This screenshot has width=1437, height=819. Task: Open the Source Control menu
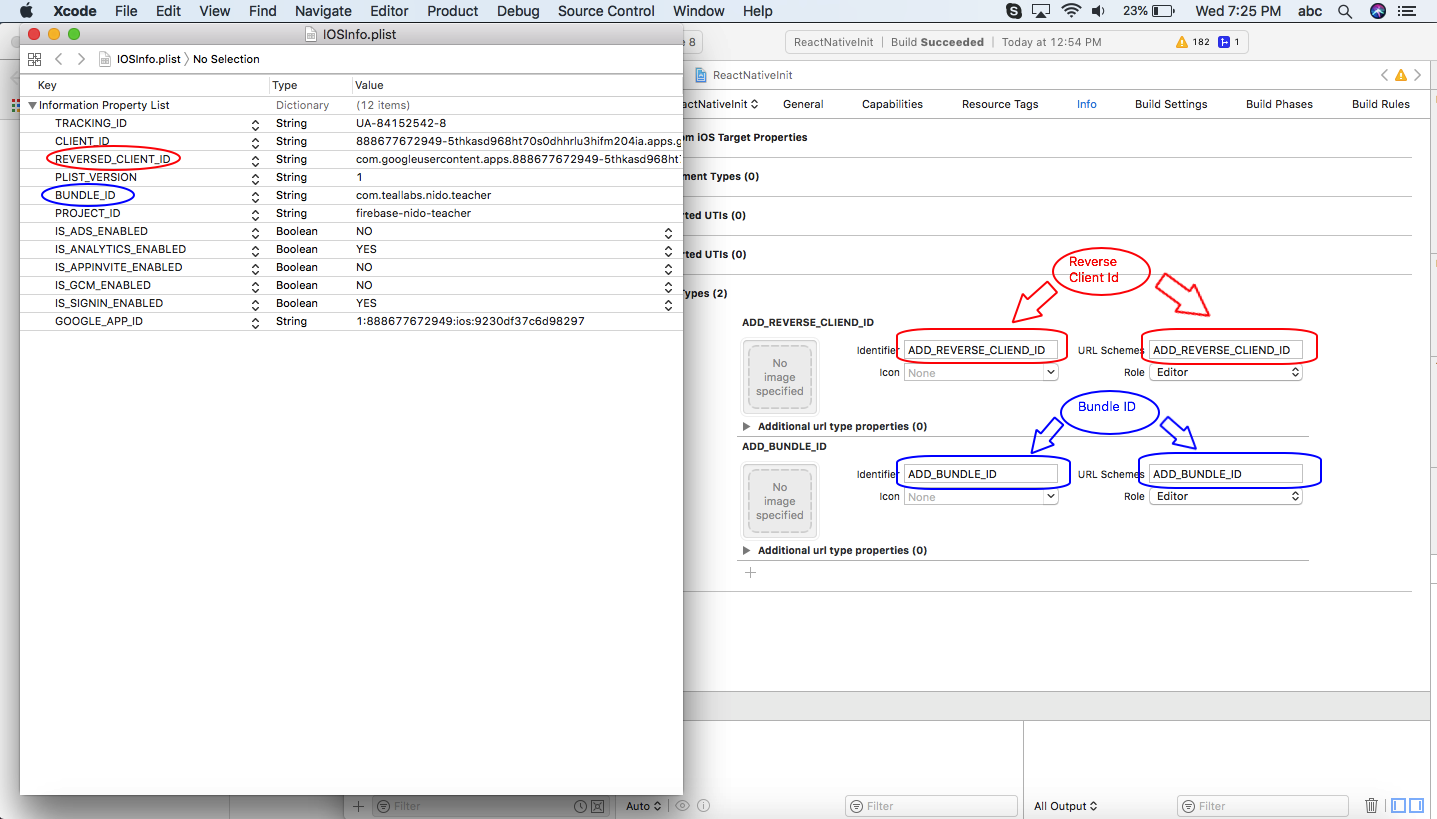(606, 11)
